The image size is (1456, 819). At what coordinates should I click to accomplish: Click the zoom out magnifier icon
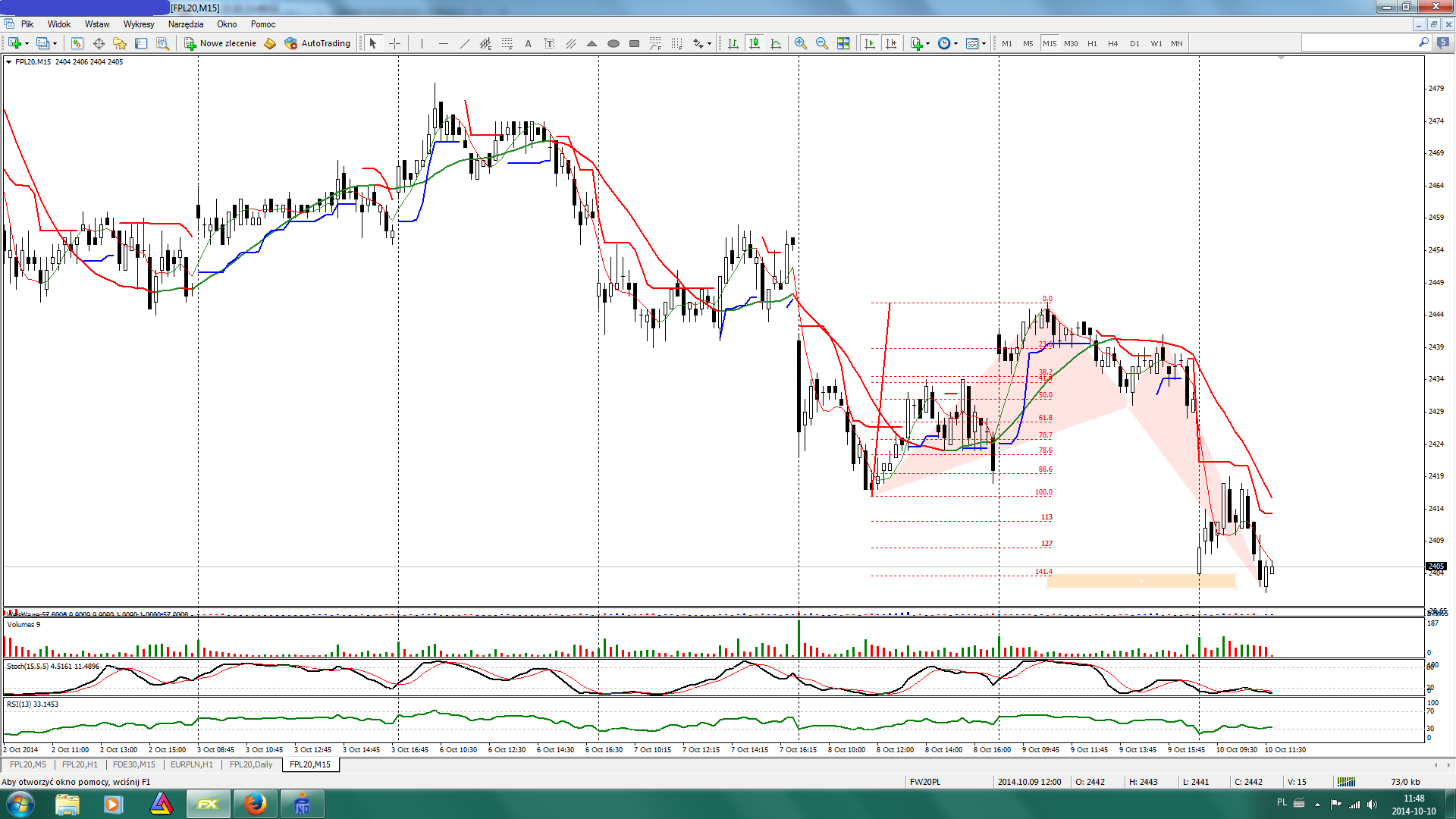821,43
